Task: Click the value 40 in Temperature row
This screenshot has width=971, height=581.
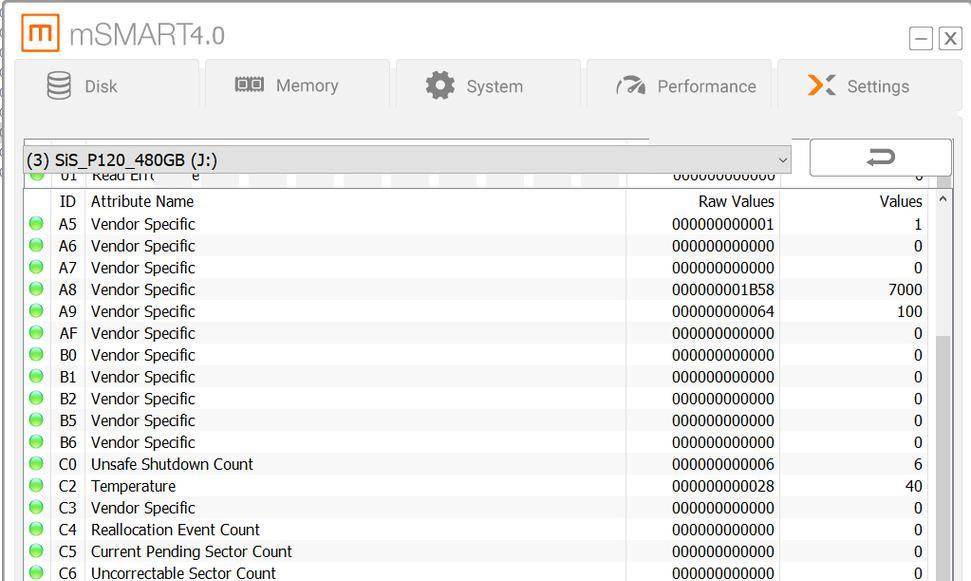Action: pyautogui.click(x=914, y=486)
